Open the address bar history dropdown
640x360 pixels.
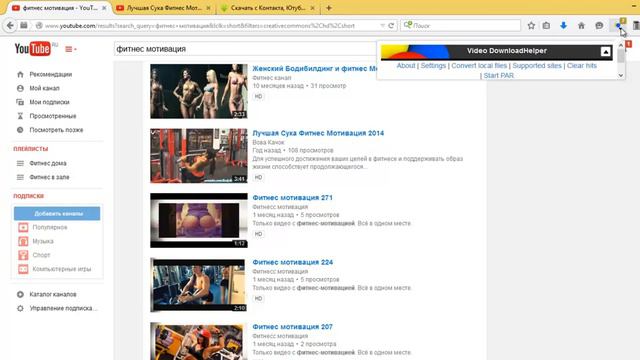click(382, 25)
